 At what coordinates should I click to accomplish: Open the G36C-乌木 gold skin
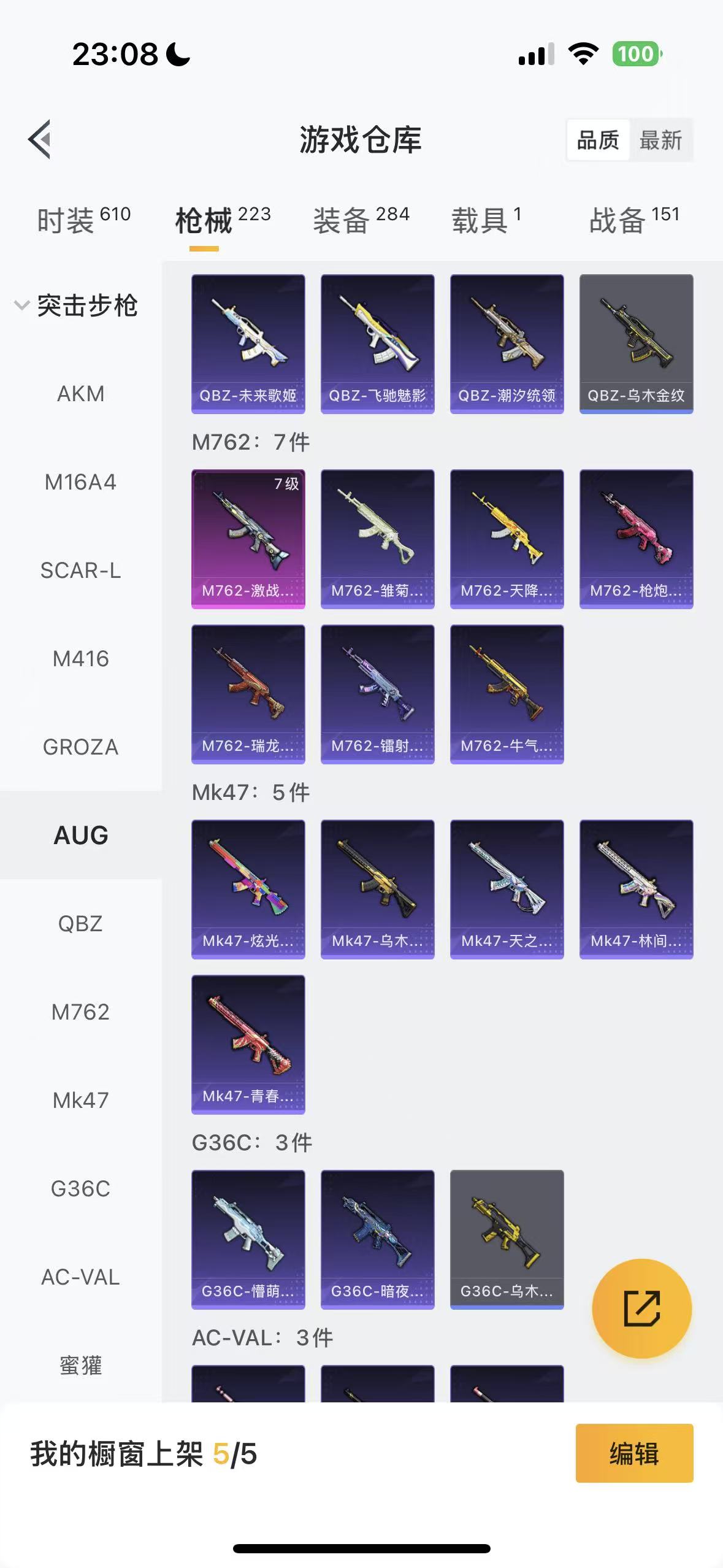click(x=507, y=1240)
